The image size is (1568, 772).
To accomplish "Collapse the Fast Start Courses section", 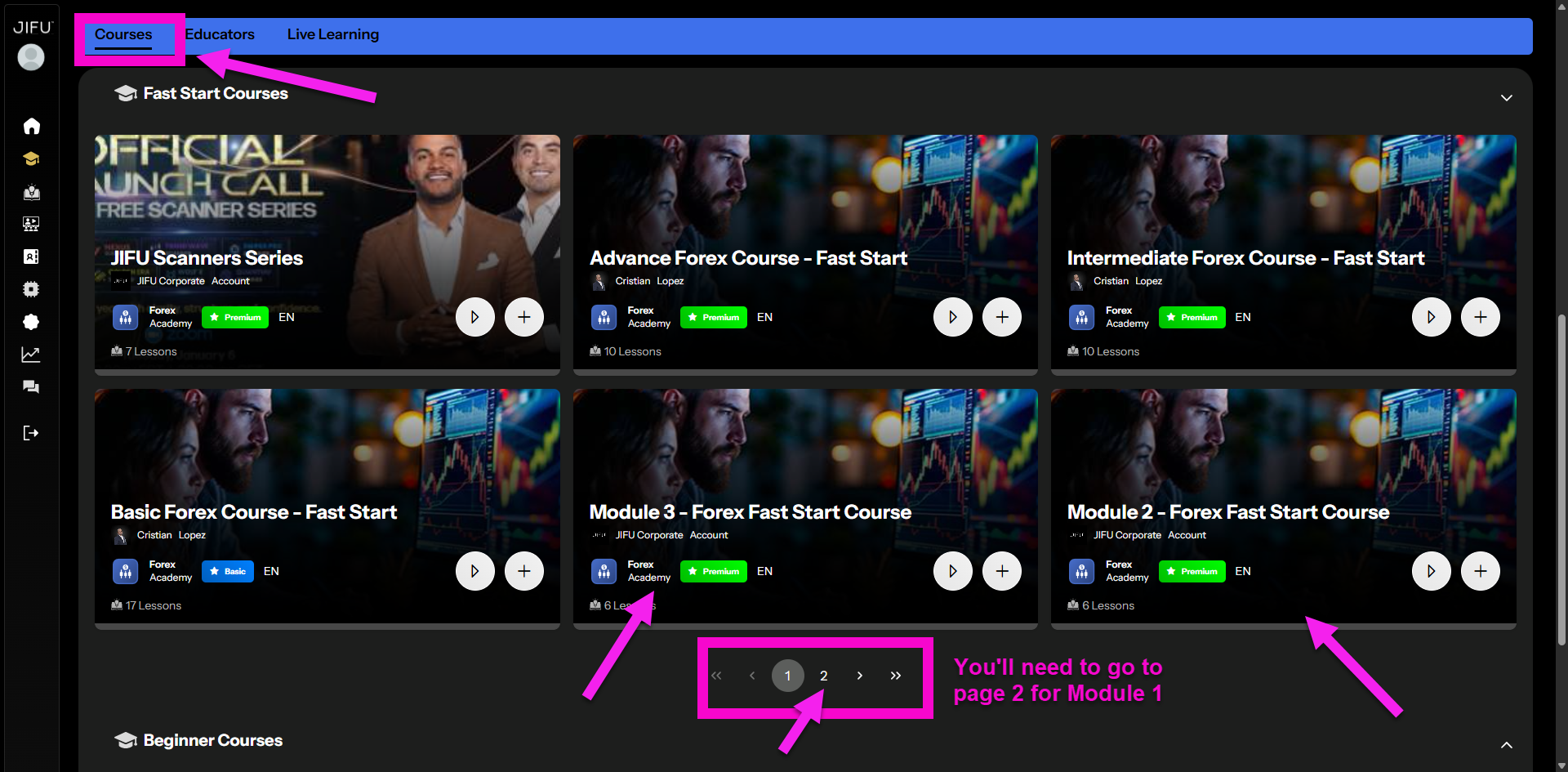I will coord(1506,98).
